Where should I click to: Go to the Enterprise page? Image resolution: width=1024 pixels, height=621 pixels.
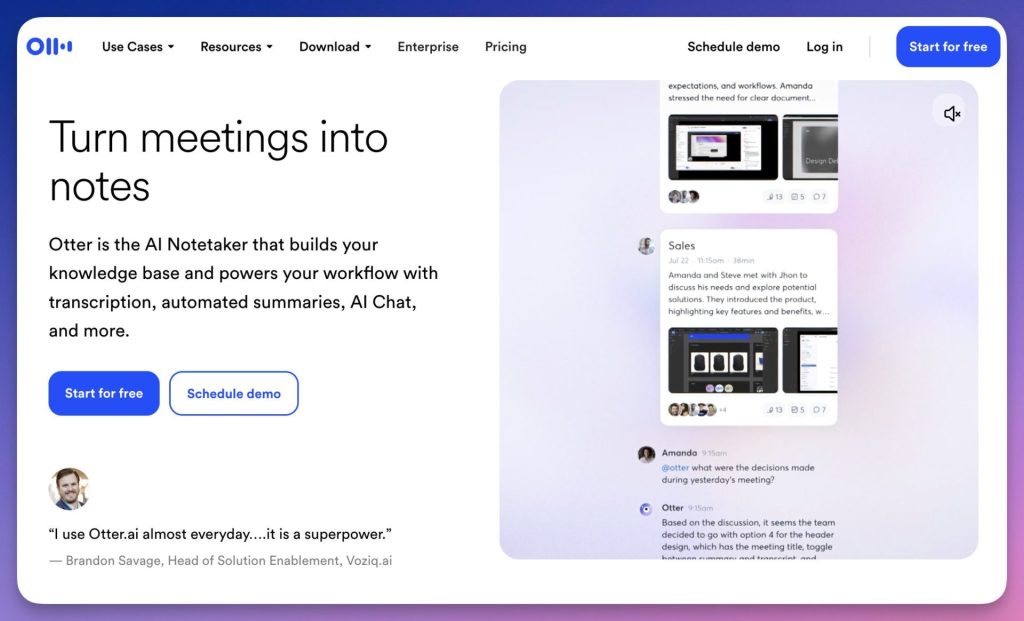428,47
